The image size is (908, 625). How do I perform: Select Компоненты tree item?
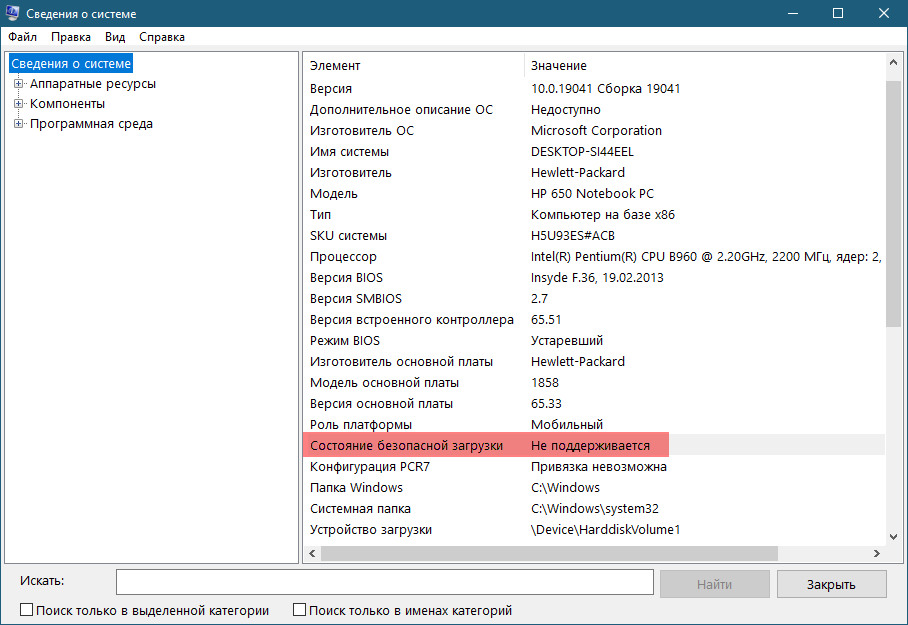(x=67, y=104)
